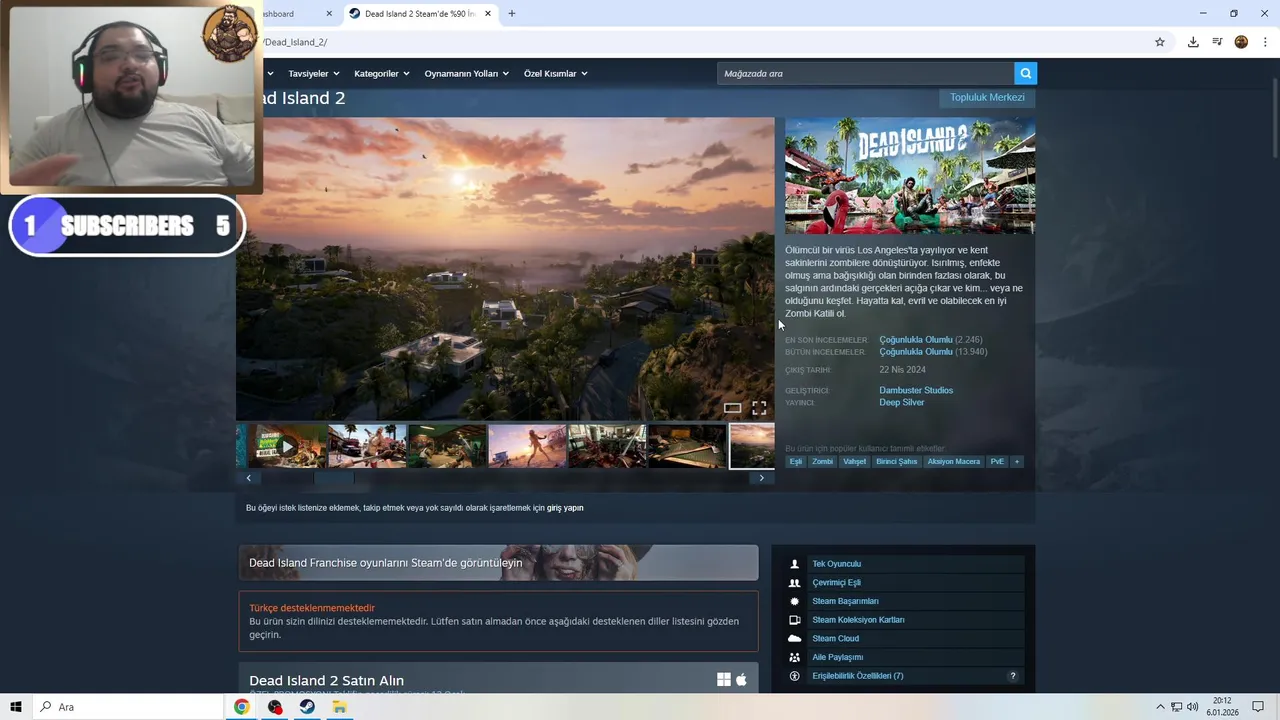
Task: Open the Steam Başarımları link
Action: [845, 601]
